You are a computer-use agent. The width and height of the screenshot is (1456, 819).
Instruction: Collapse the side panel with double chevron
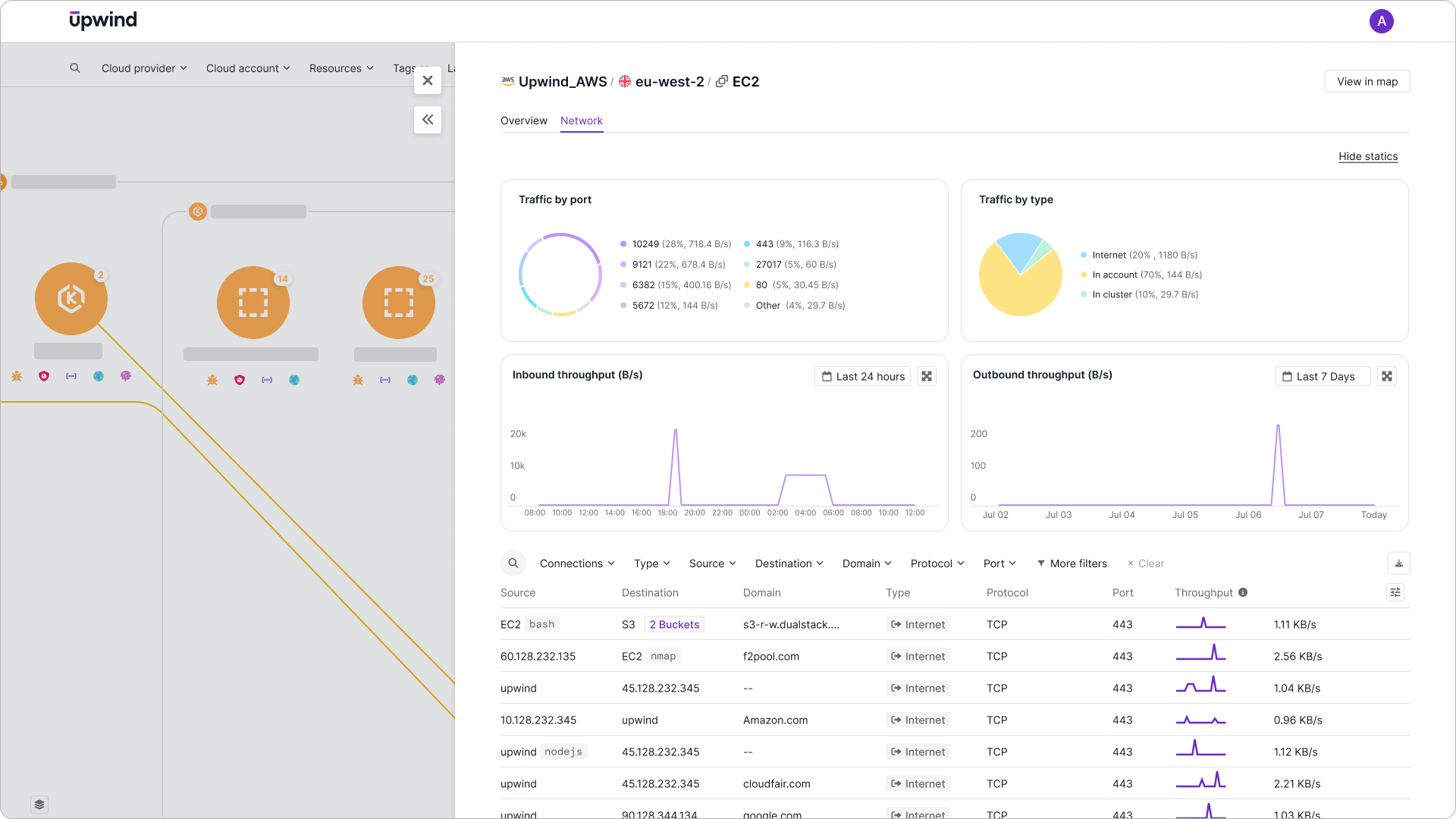tap(428, 120)
